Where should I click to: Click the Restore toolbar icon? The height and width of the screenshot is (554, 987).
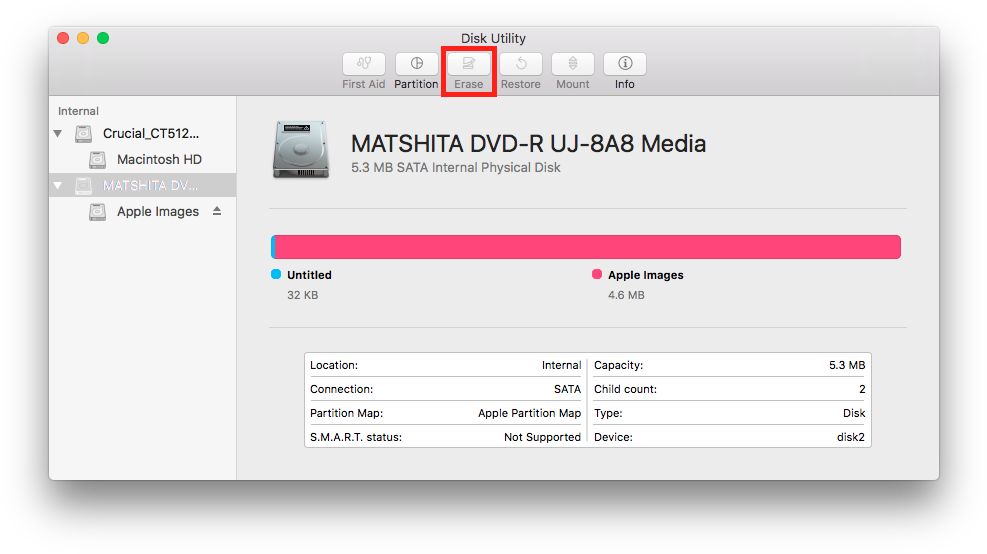pyautogui.click(x=521, y=64)
